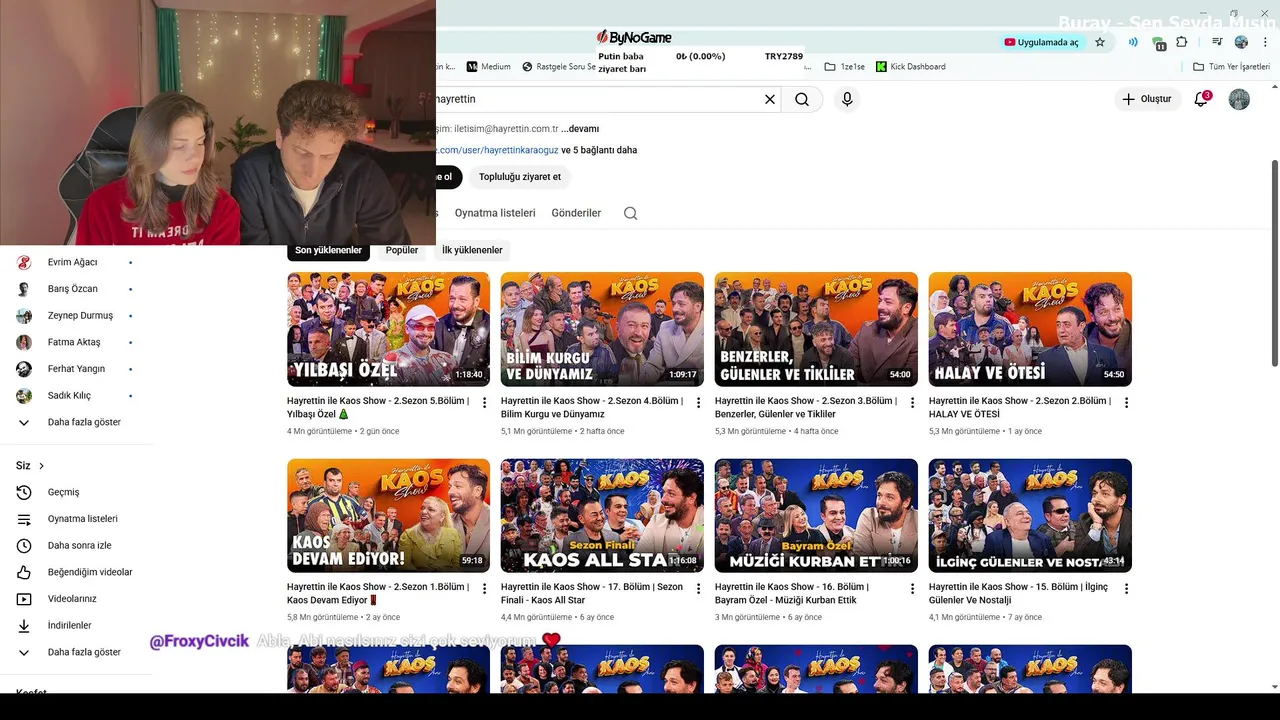Image resolution: width=1280 pixels, height=720 pixels.
Task: Play Benzerler, Gülenler ve Tikliler thumbnail
Action: tap(816, 329)
